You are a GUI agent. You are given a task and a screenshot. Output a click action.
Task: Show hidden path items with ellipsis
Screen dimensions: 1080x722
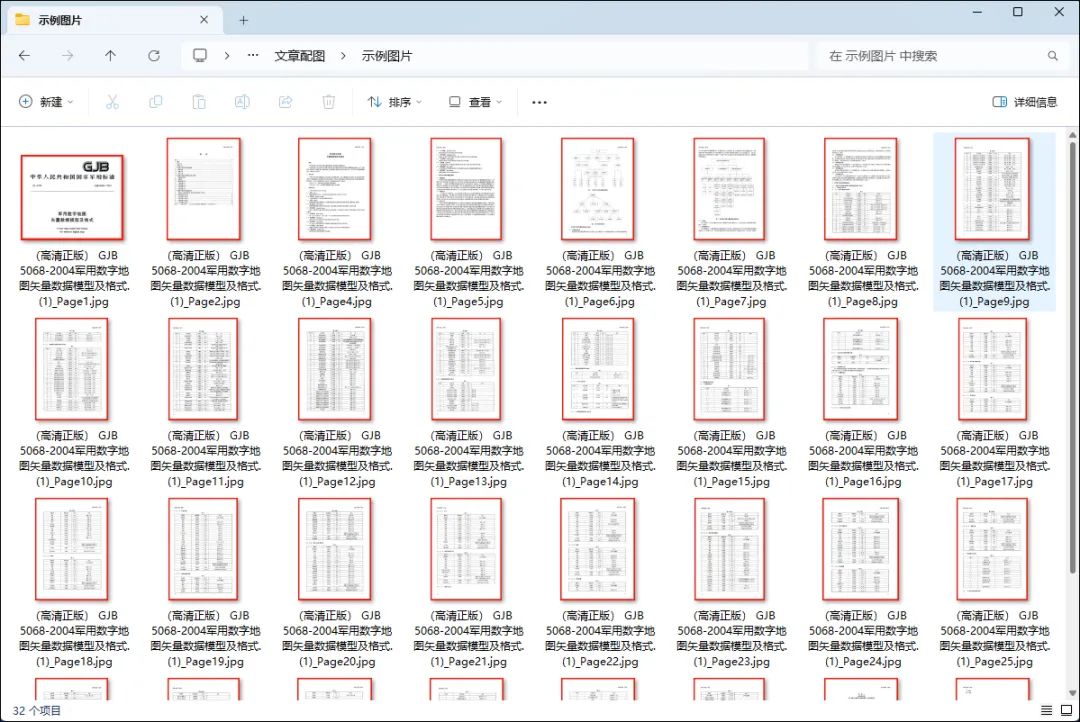click(253, 55)
